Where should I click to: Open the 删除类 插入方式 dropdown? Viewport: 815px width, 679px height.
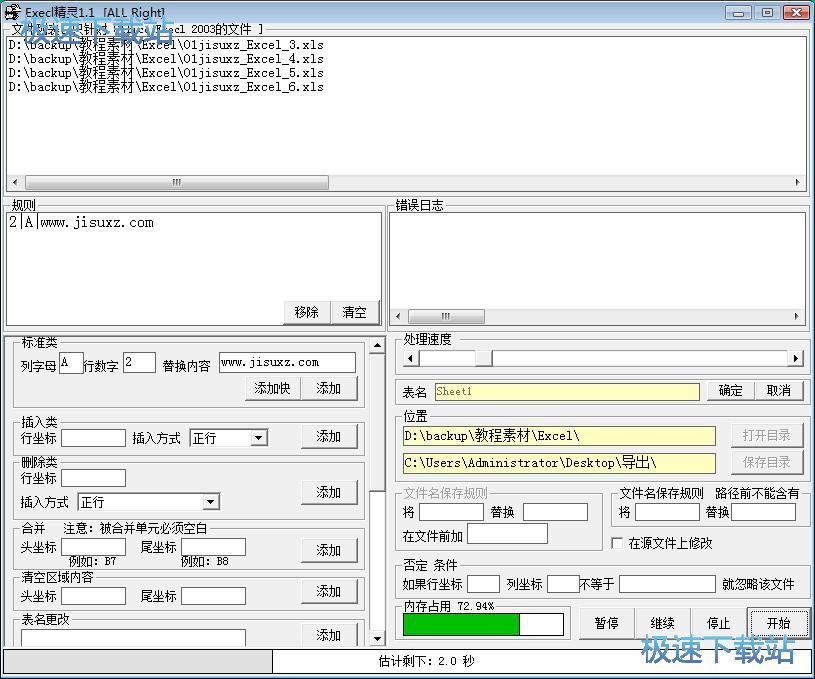(x=210, y=502)
